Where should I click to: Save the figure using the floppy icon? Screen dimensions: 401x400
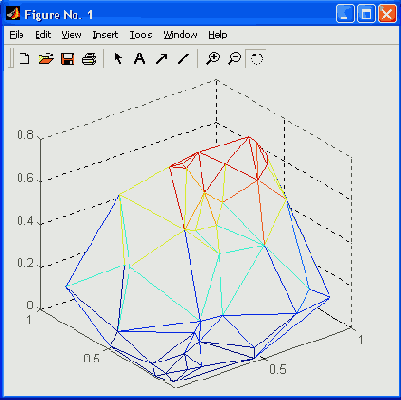tap(68, 59)
